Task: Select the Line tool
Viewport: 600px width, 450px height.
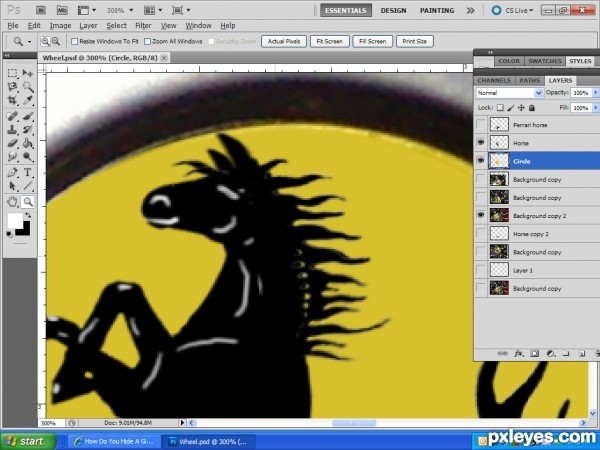Action: (28, 186)
